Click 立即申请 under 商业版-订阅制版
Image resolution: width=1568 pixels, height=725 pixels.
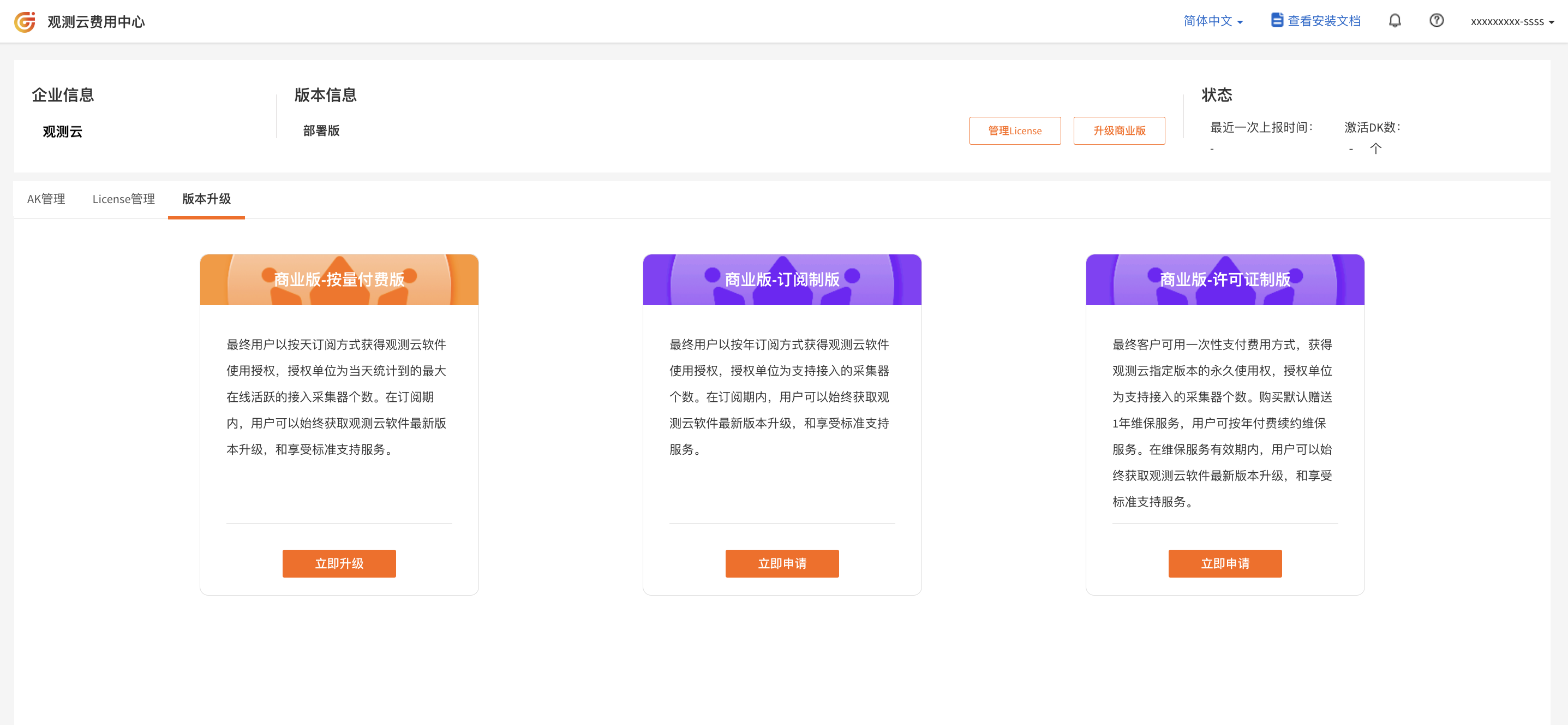click(x=782, y=563)
